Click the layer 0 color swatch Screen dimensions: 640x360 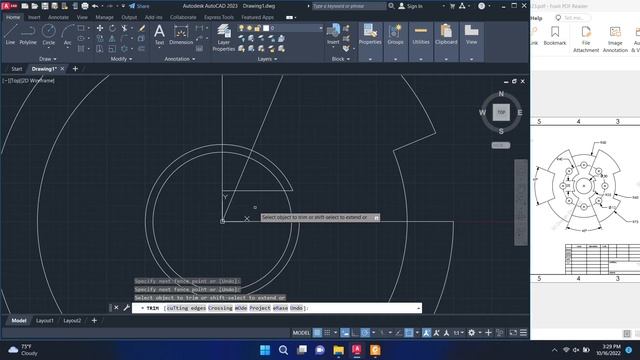[266, 28]
